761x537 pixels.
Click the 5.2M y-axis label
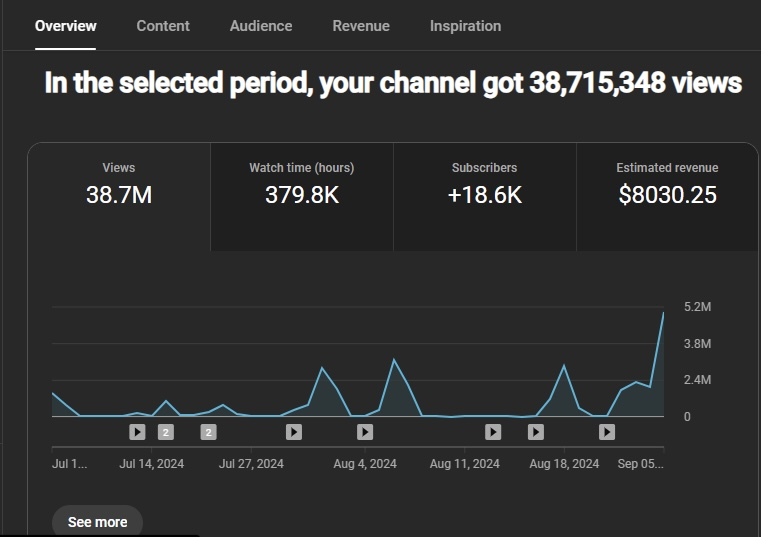[x=697, y=307]
